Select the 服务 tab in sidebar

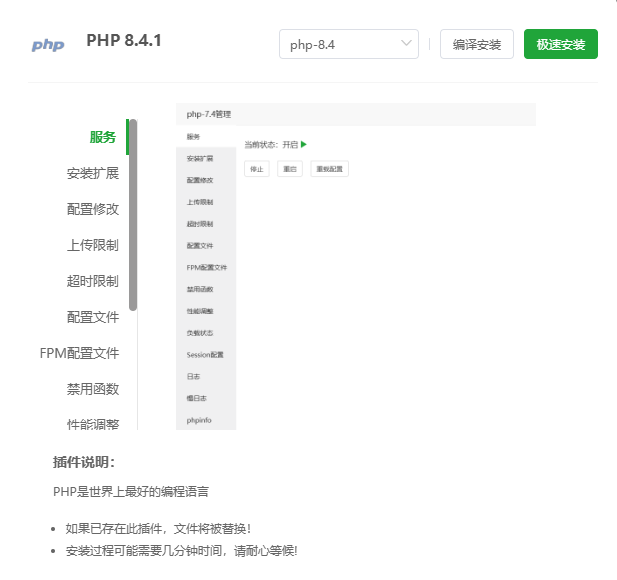[x=103, y=137]
